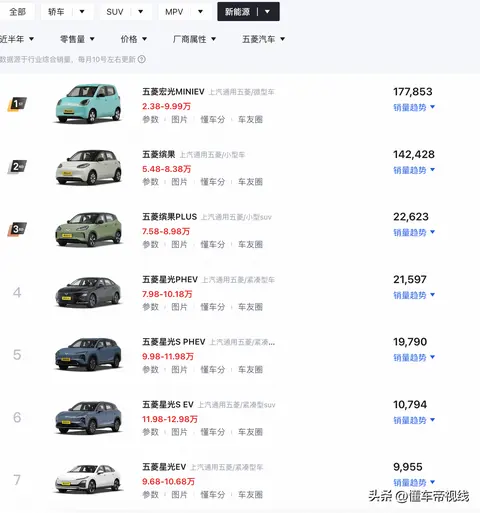Screen dimensions: 480x513
Task: Click the sales figure 177,853
Action: pyautogui.click(x=413, y=92)
